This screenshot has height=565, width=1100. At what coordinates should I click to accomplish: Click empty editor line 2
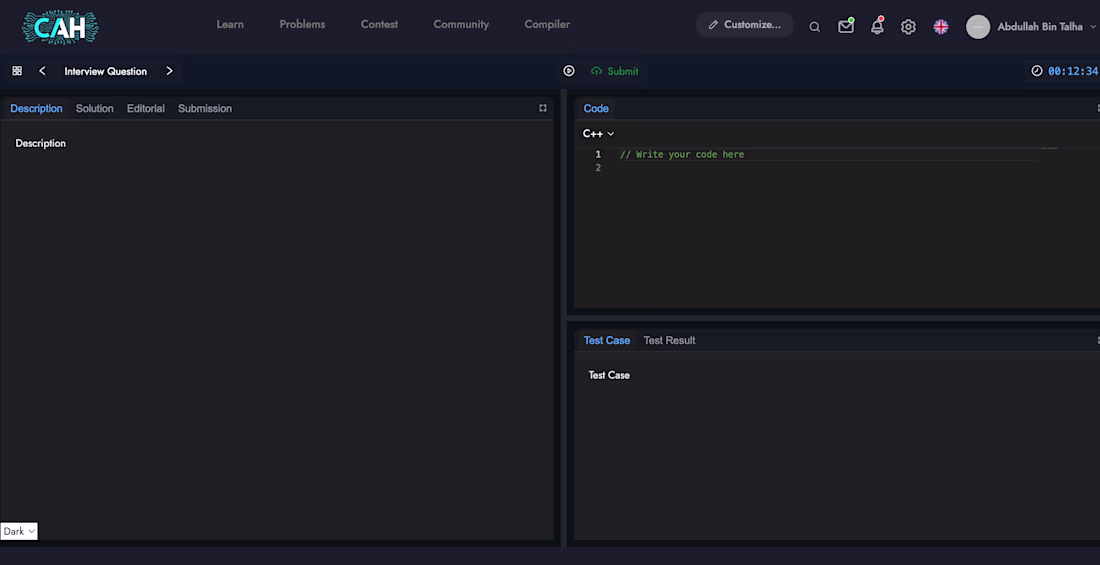pyautogui.click(x=828, y=168)
